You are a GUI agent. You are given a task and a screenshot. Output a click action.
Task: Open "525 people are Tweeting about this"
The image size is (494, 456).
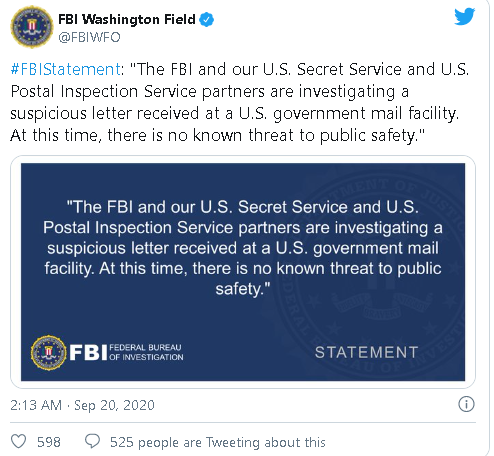pos(218,442)
